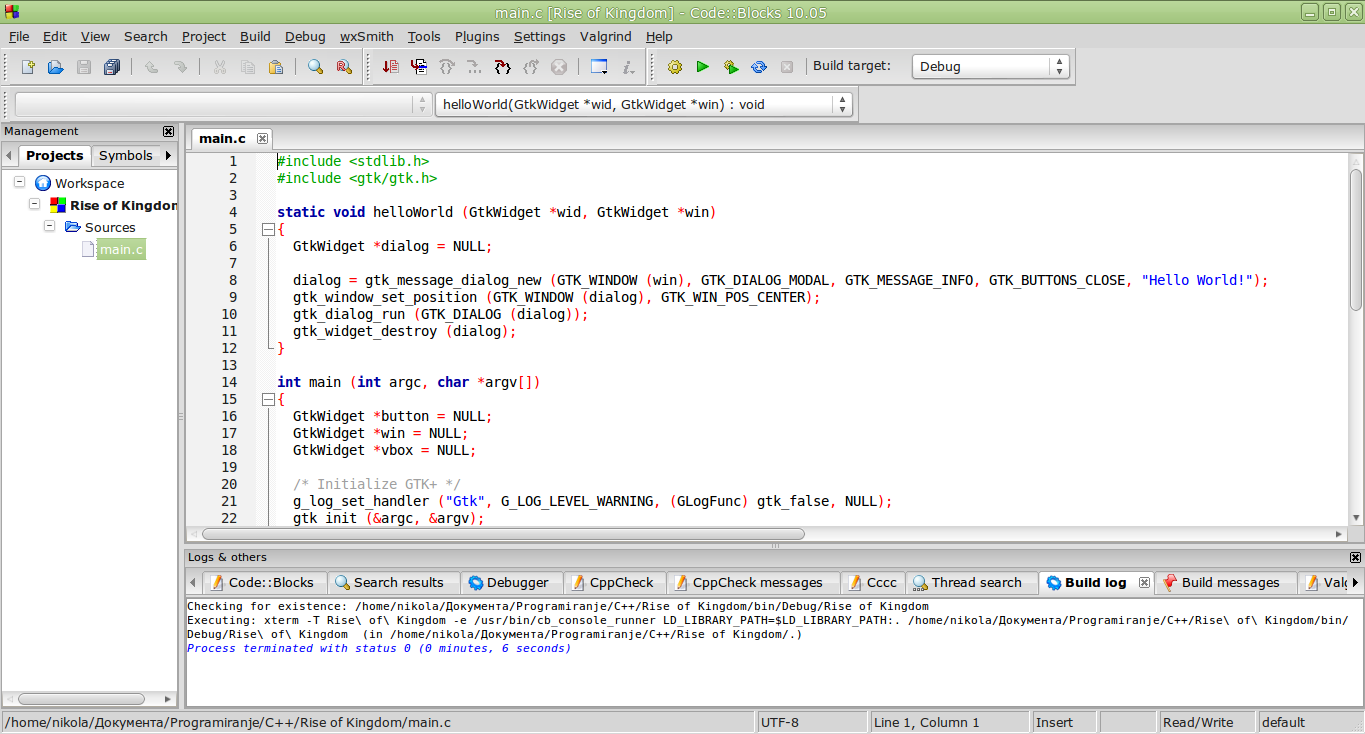Switch to the Symbols tab
Screen dimensions: 1365x734
click(125, 155)
